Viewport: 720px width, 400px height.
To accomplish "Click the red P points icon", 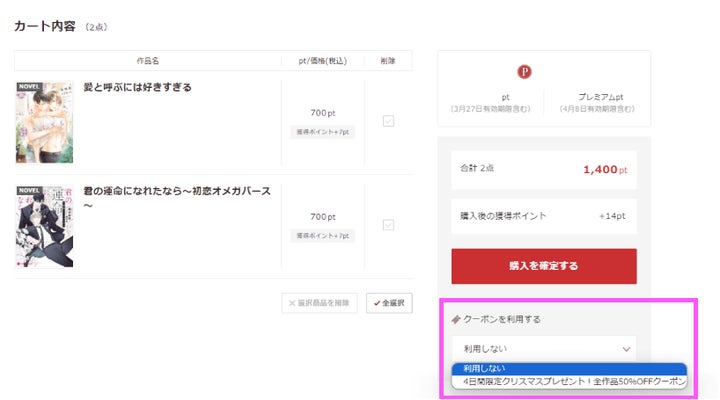I will [x=524, y=72].
